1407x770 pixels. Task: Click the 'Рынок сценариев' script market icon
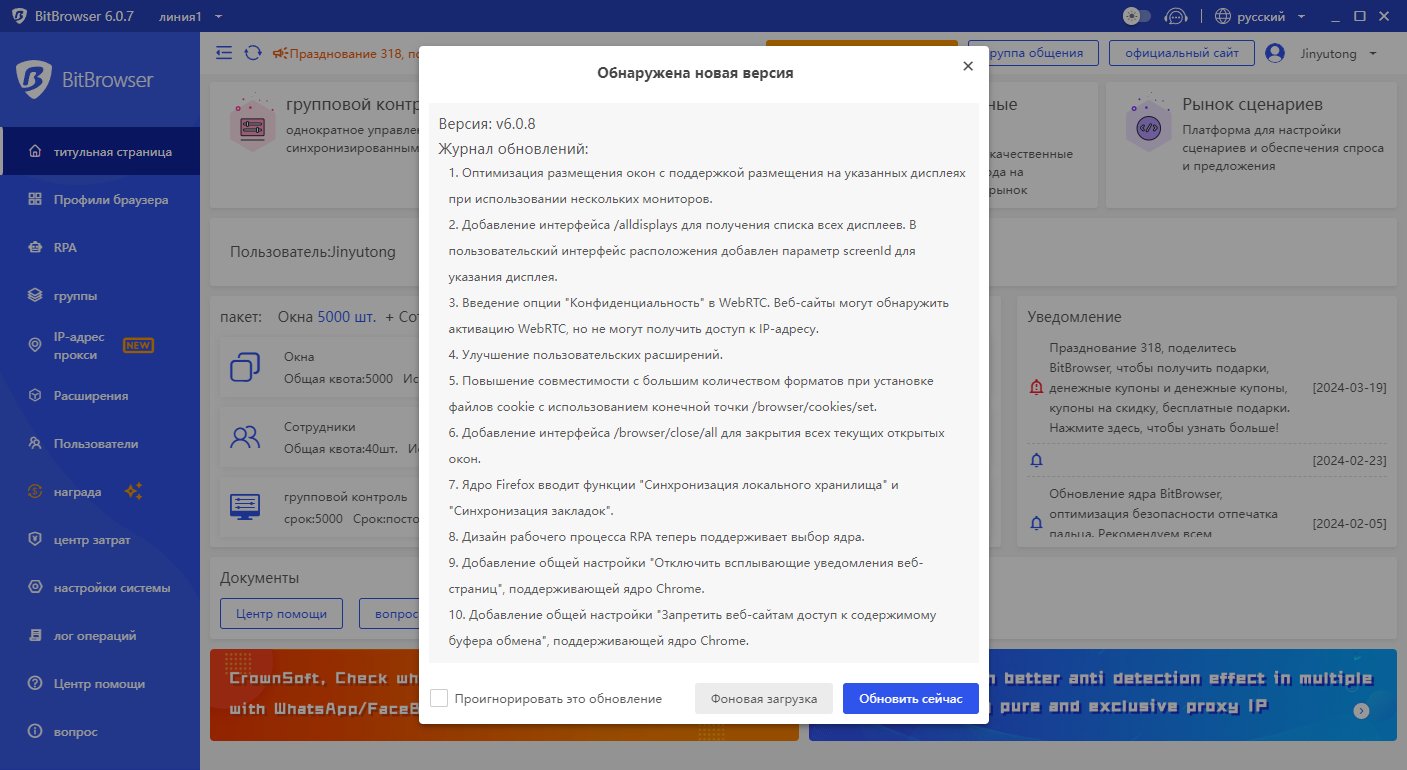pyautogui.click(x=1148, y=121)
